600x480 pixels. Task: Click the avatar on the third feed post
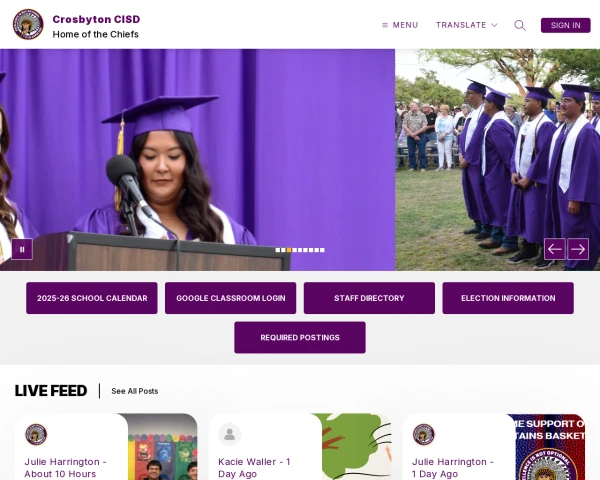[x=424, y=434]
